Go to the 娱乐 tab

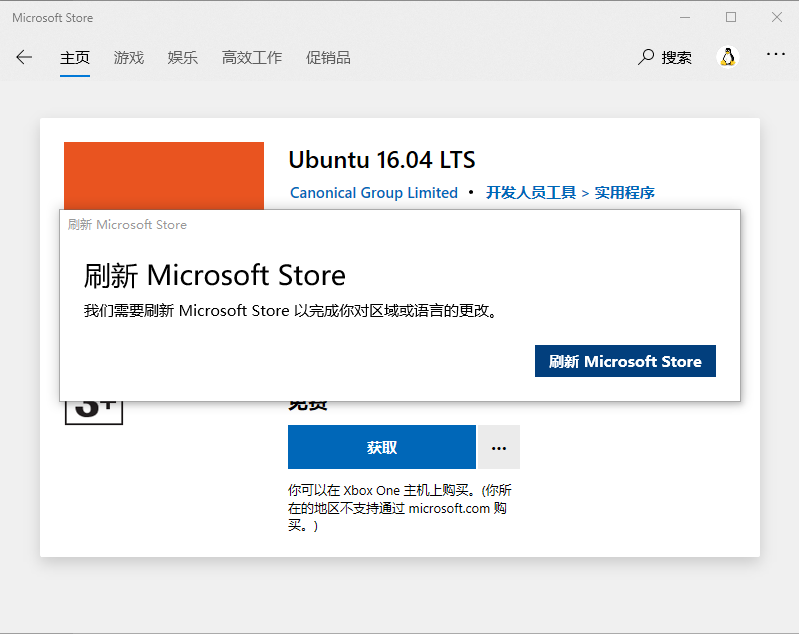[x=183, y=57]
